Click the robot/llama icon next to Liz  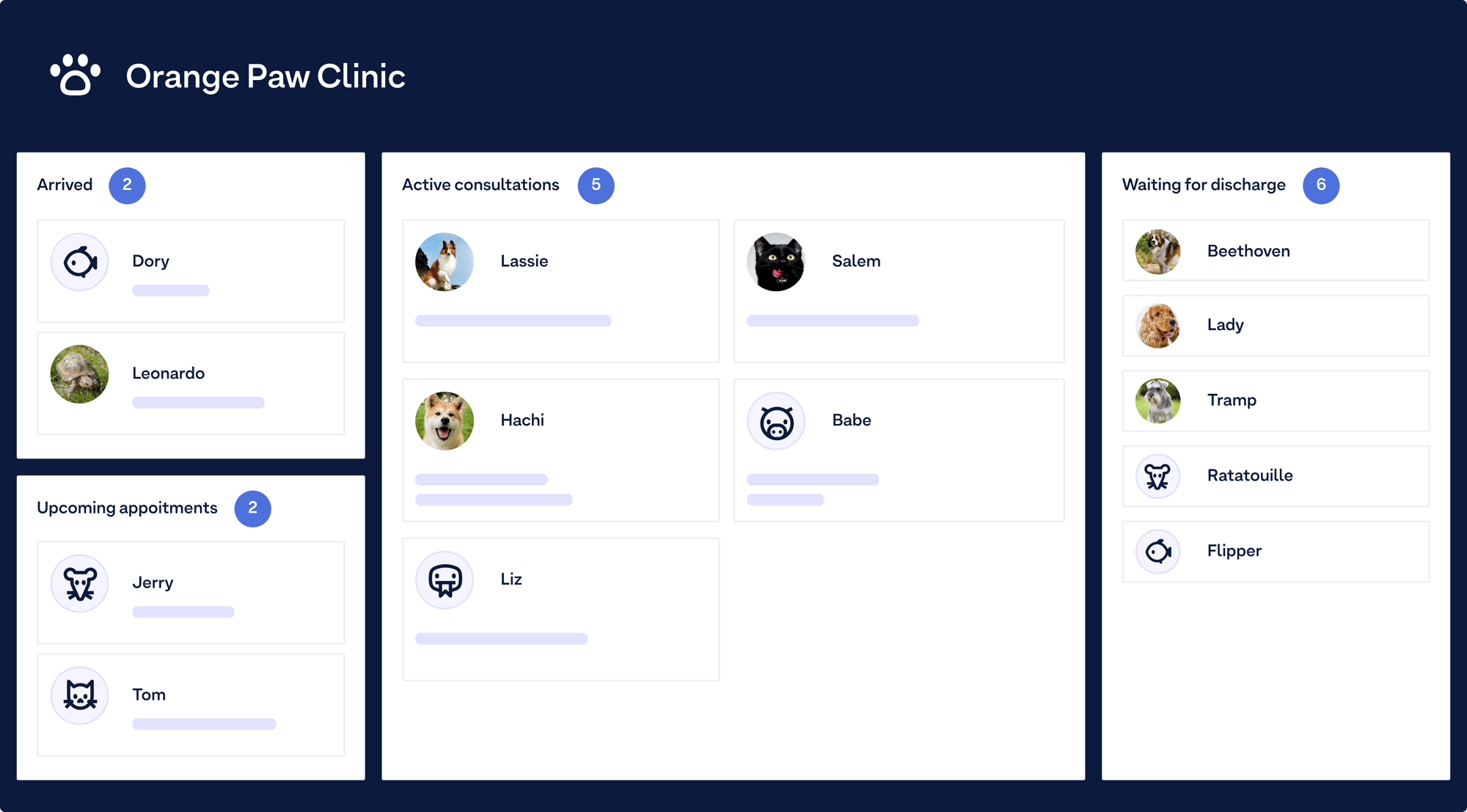[443, 578]
